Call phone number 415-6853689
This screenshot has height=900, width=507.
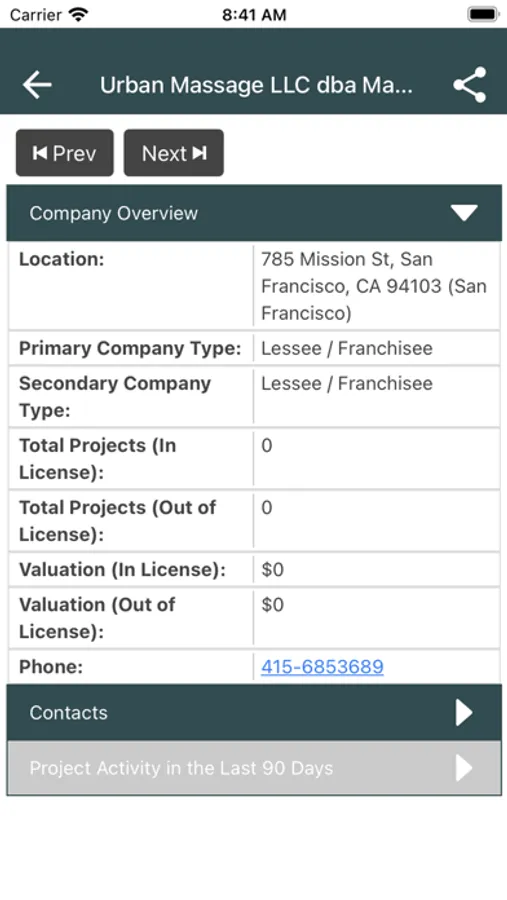(322, 666)
